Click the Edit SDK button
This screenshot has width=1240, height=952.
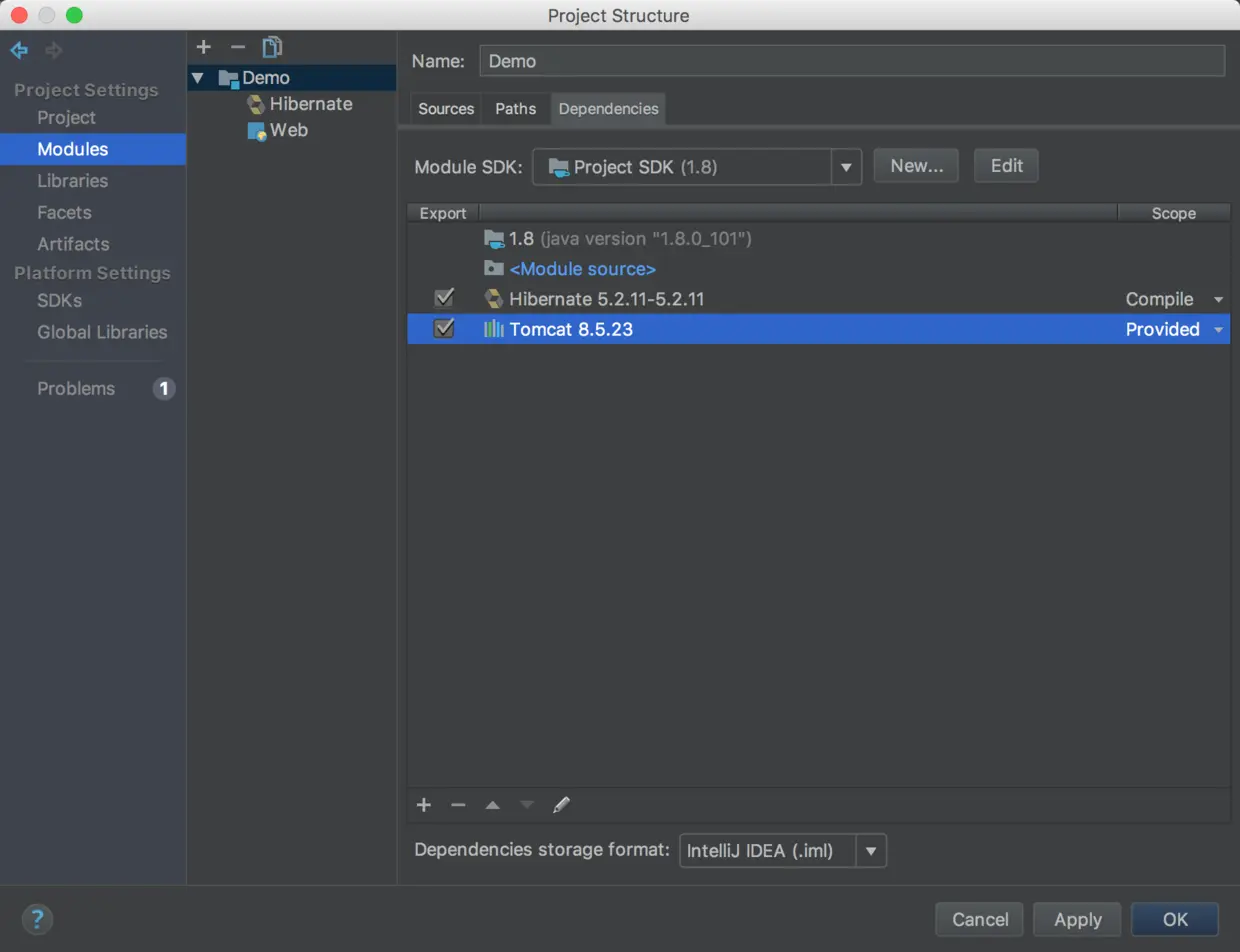[x=1006, y=166]
